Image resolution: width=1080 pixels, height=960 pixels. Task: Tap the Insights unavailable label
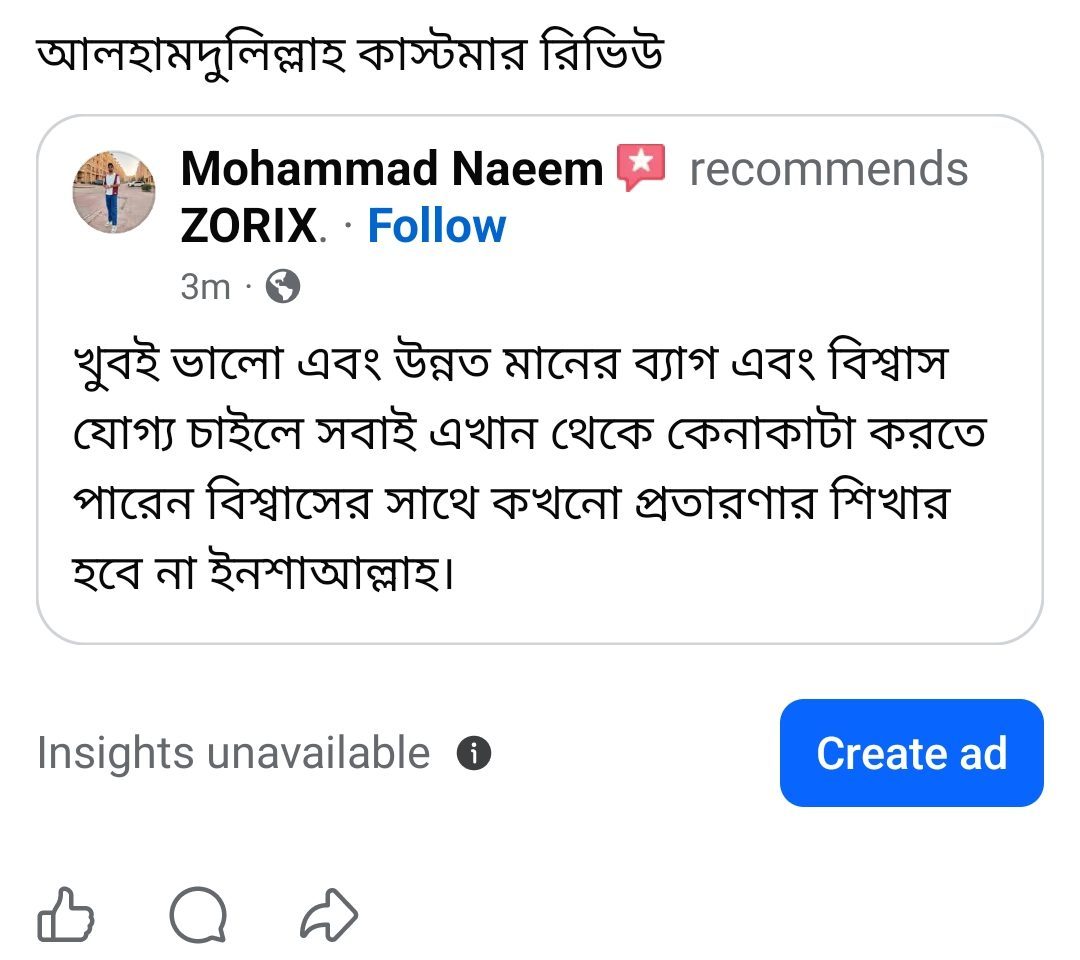(233, 753)
